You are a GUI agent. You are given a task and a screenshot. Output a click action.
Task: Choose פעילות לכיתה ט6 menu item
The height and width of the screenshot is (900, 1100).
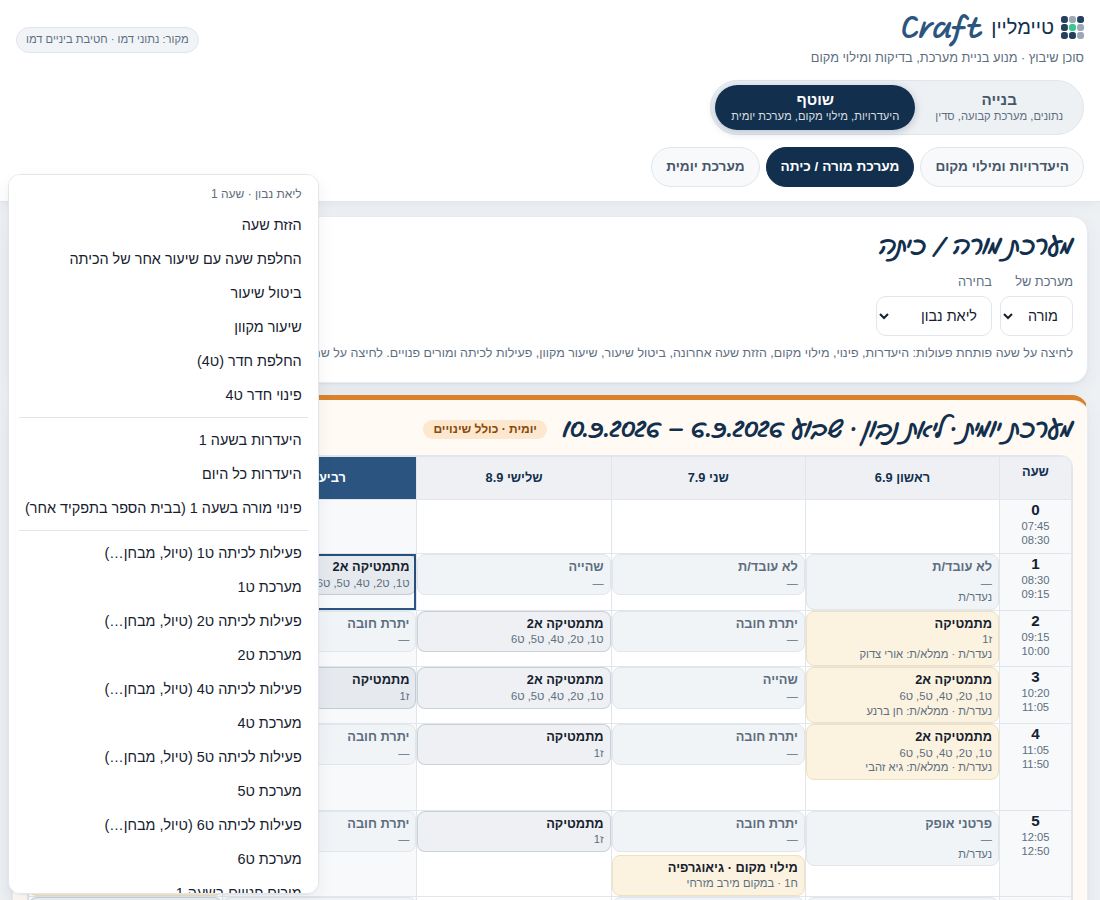[x=163, y=825]
